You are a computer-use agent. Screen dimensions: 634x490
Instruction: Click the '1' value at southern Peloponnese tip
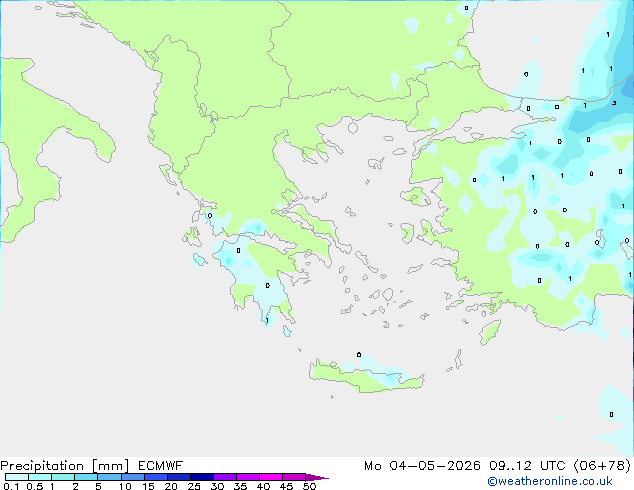point(267,321)
